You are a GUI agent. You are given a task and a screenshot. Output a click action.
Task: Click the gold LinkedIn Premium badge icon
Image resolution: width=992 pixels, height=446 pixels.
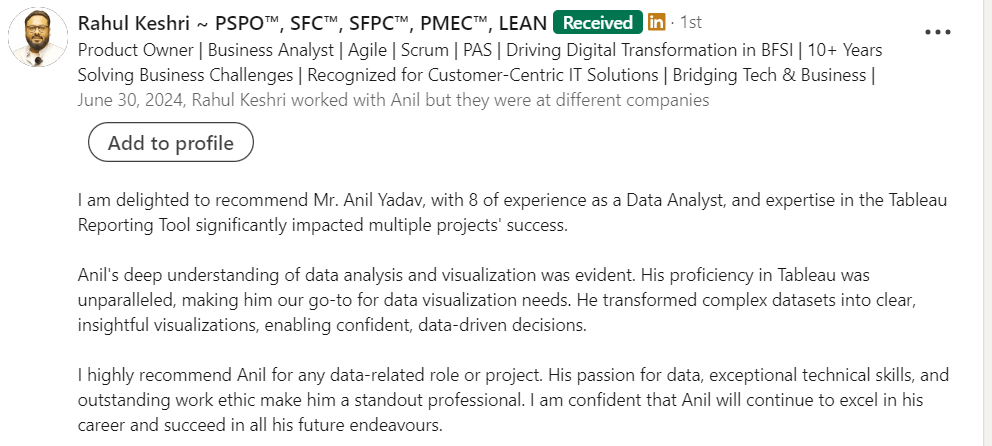pos(657,22)
